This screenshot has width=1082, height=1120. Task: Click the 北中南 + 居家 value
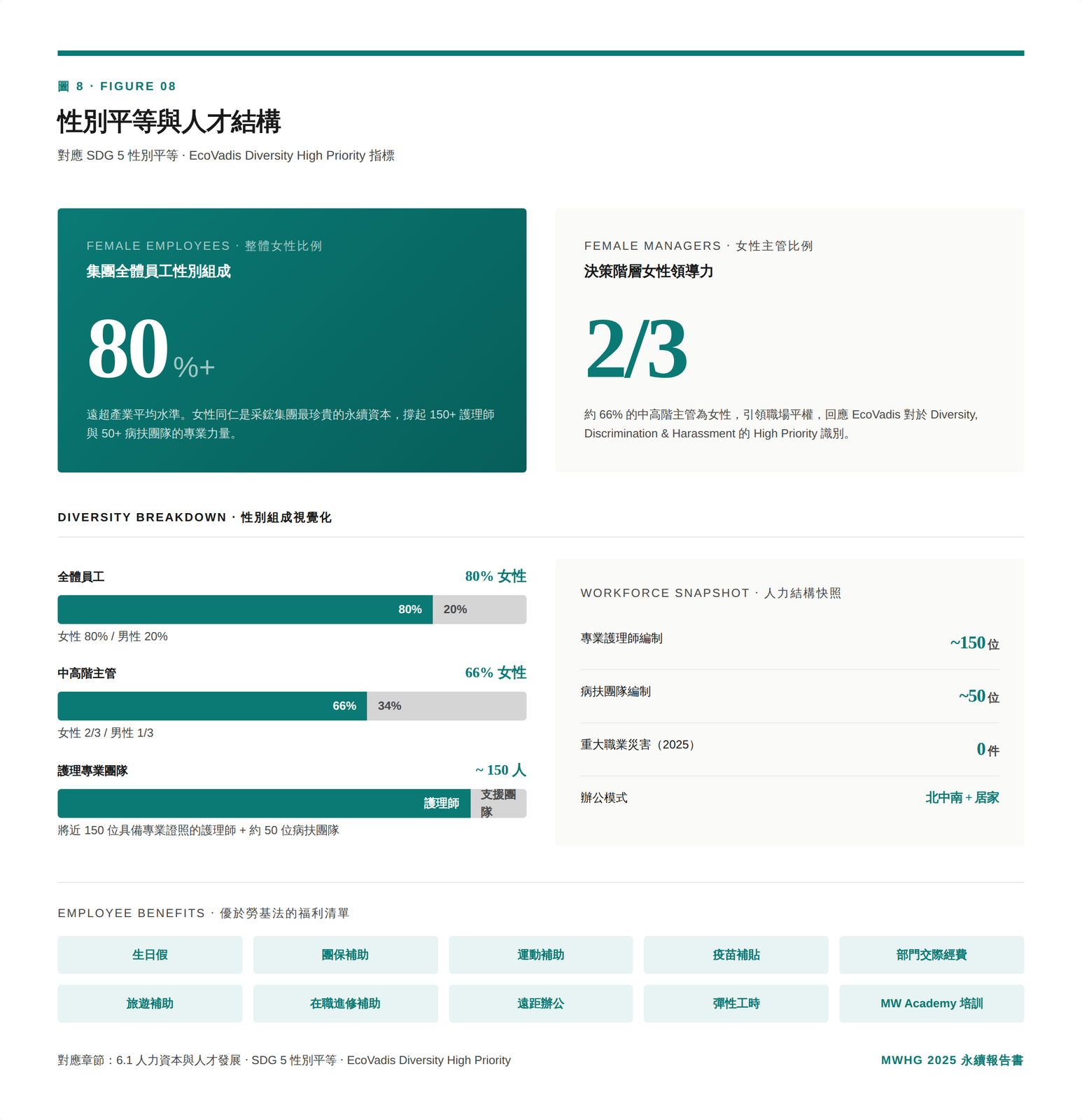click(x=962, y=797)
